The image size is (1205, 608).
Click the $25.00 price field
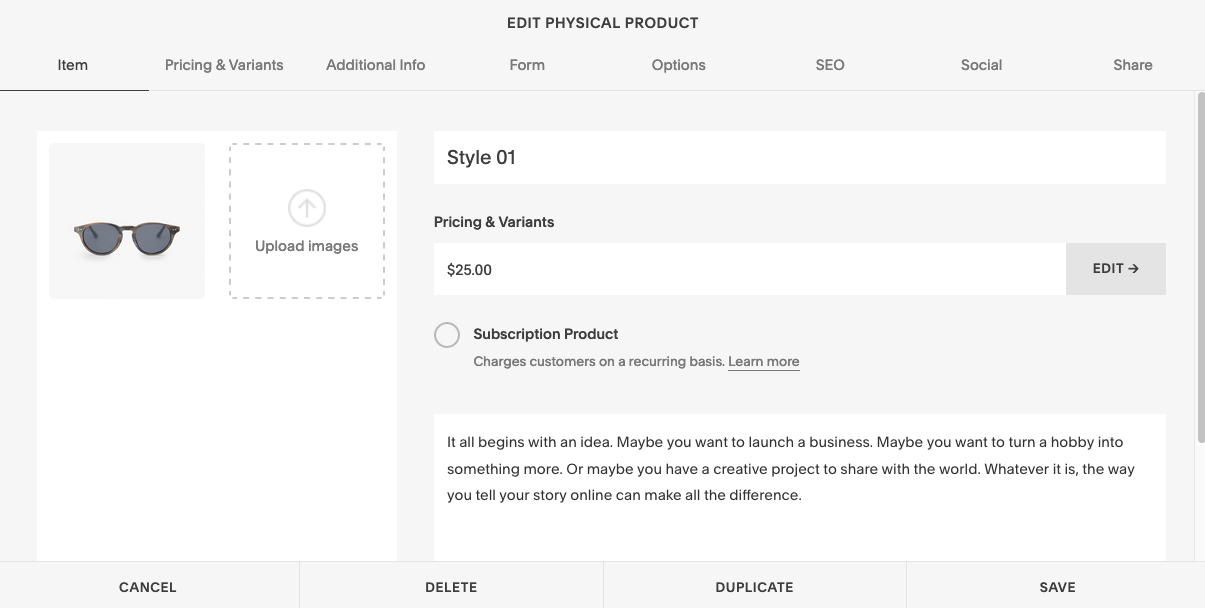749,270
